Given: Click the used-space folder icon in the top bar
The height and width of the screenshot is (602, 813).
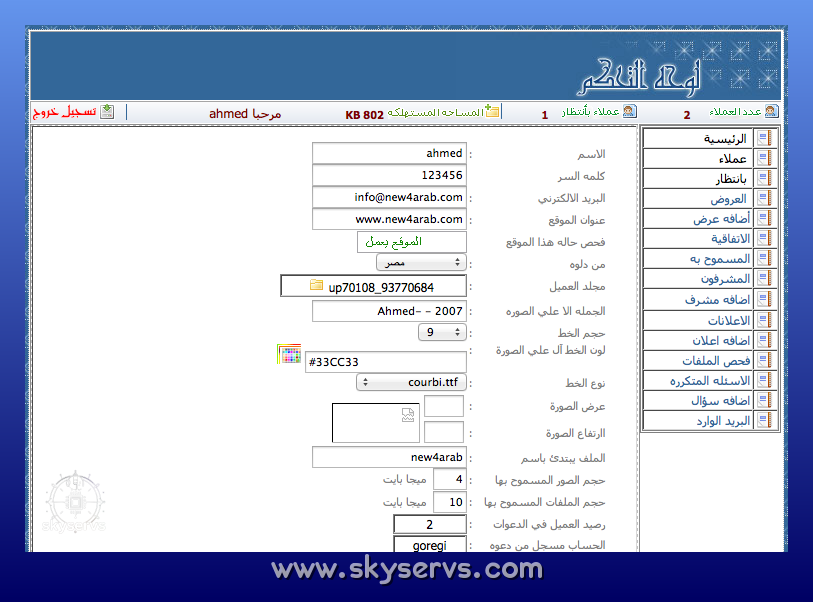Looking at the screenshot, I should 493,113.
